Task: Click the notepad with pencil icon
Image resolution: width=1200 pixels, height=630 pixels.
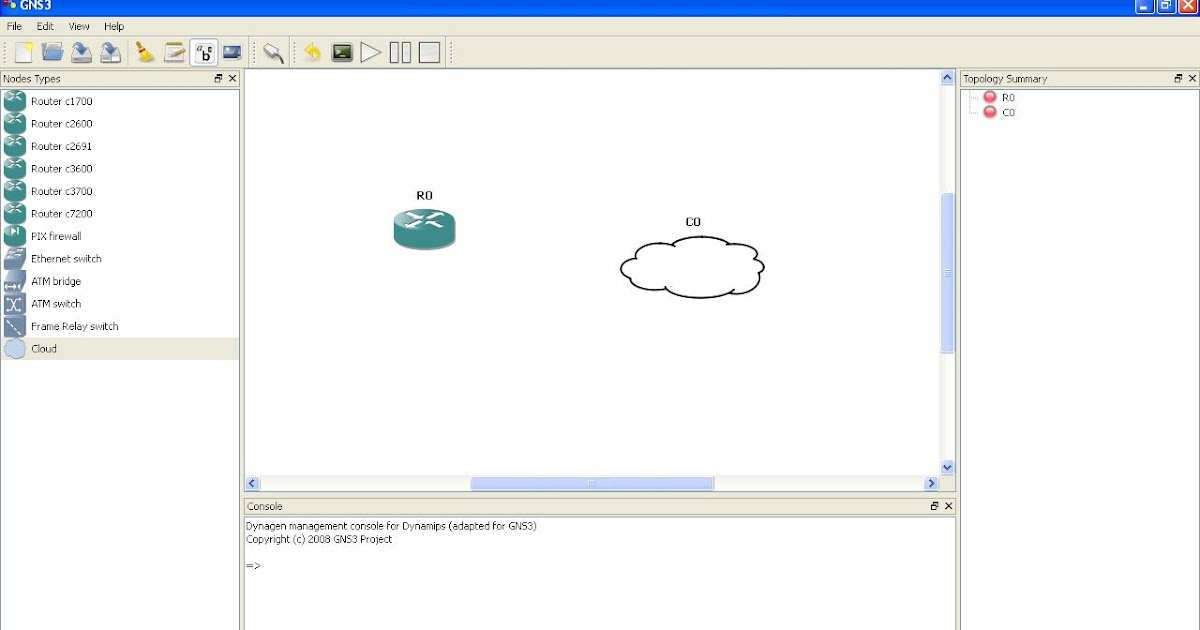Action: click(175, 52)
